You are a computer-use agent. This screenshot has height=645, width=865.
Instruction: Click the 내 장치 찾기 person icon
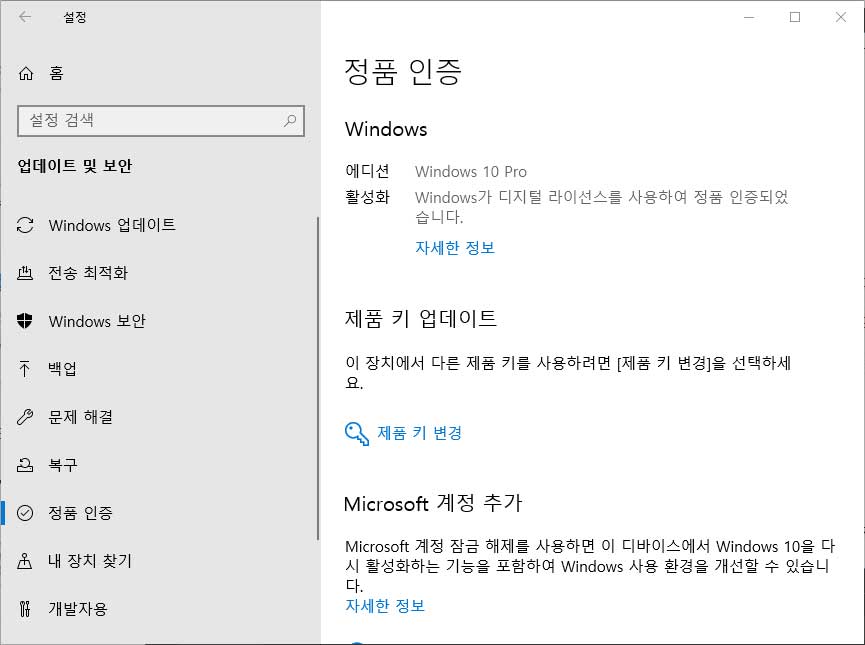25,561
